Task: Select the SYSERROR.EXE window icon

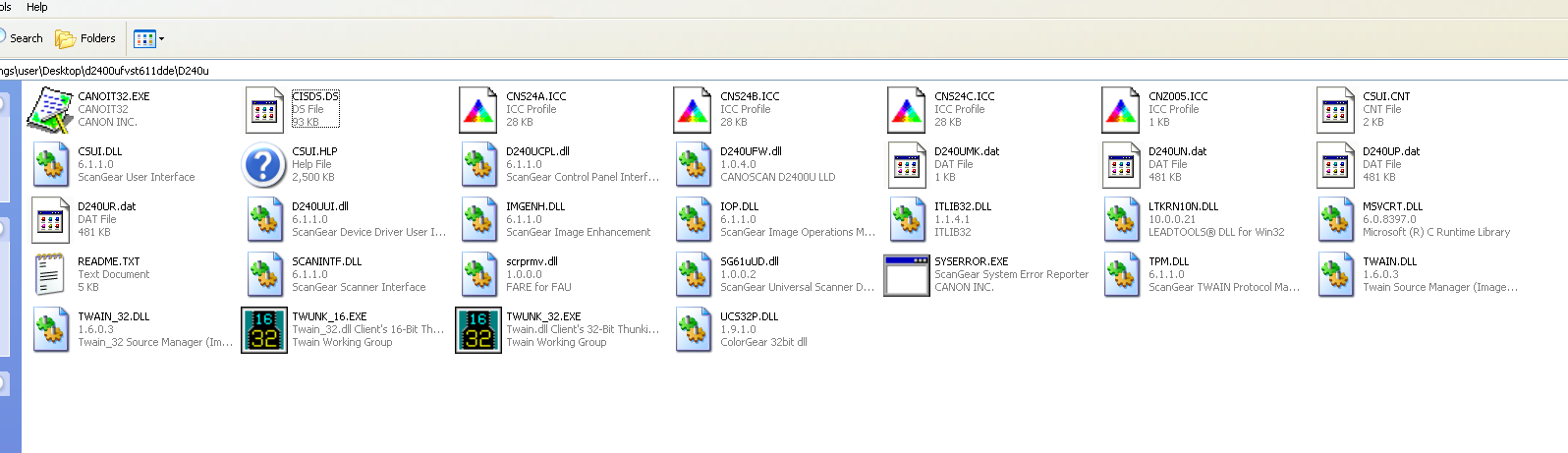Action: (x=906, y=275)
